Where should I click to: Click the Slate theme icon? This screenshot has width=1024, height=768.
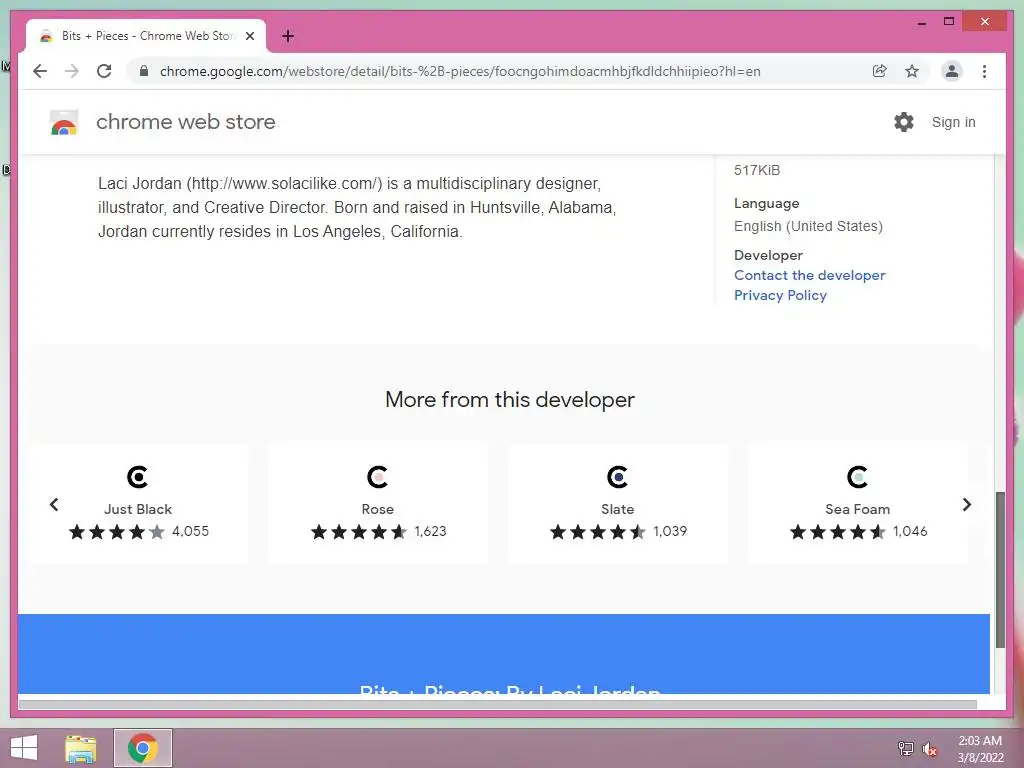617,477
